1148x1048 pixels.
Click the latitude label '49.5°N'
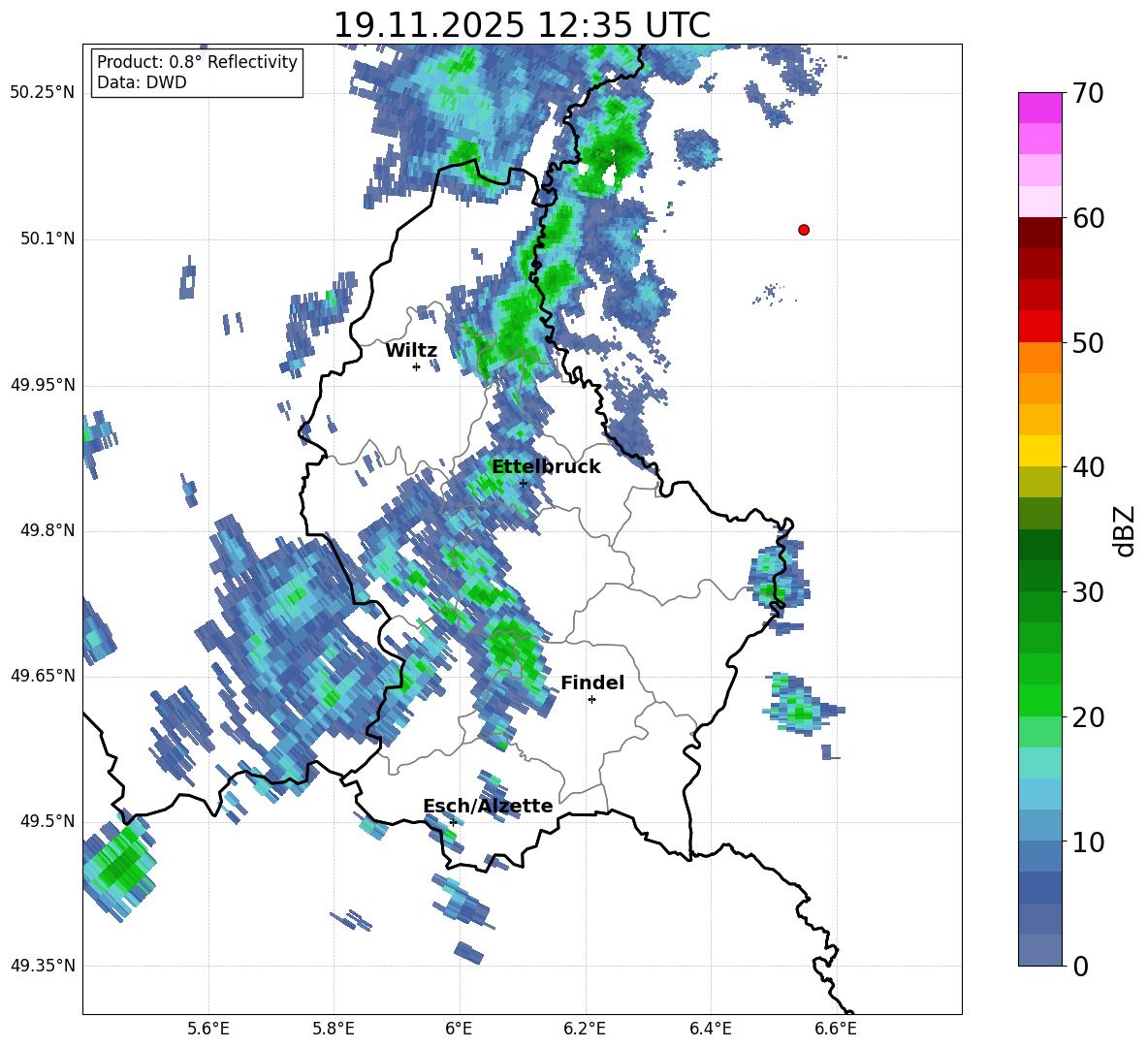point(48,821)
